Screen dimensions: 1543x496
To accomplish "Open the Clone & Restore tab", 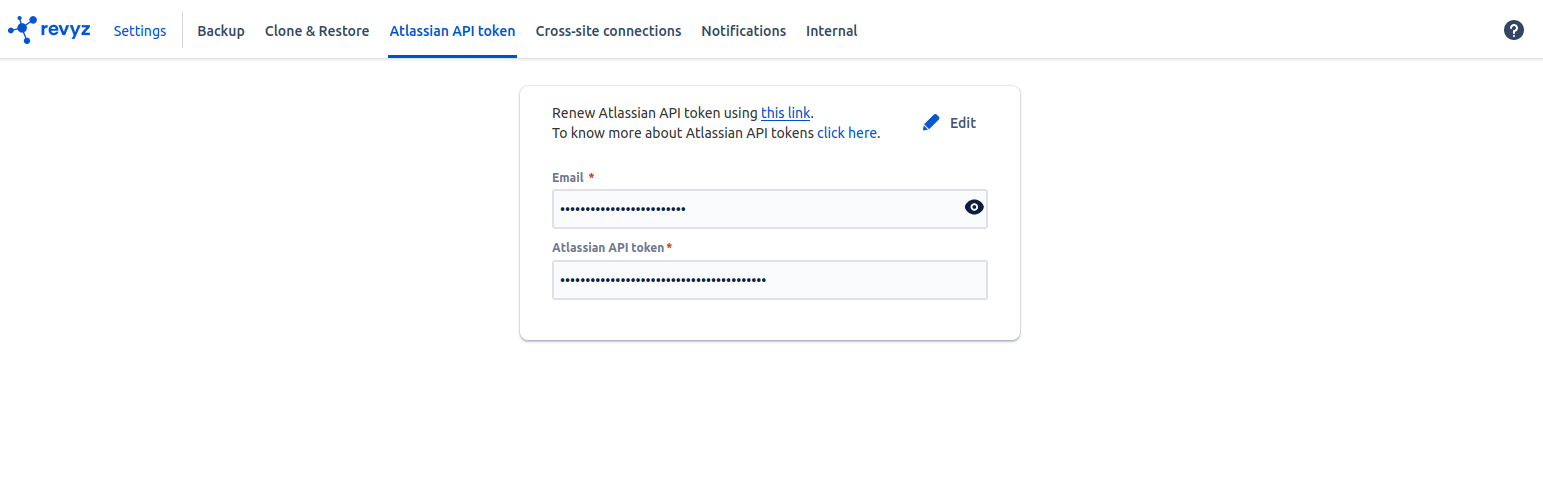I will coord(317,31).
